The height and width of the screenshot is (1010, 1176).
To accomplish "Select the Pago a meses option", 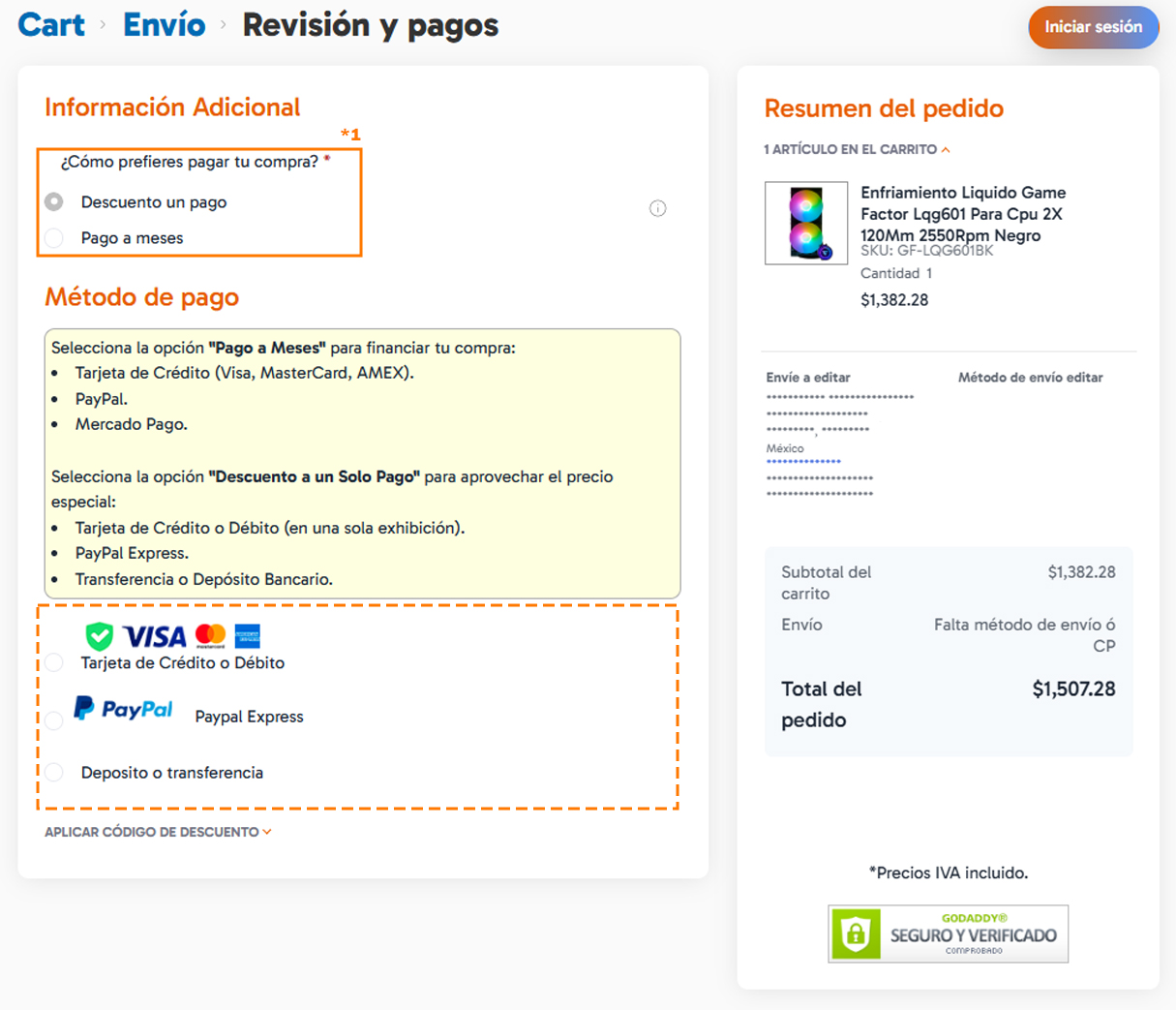I will pos(54,238).
